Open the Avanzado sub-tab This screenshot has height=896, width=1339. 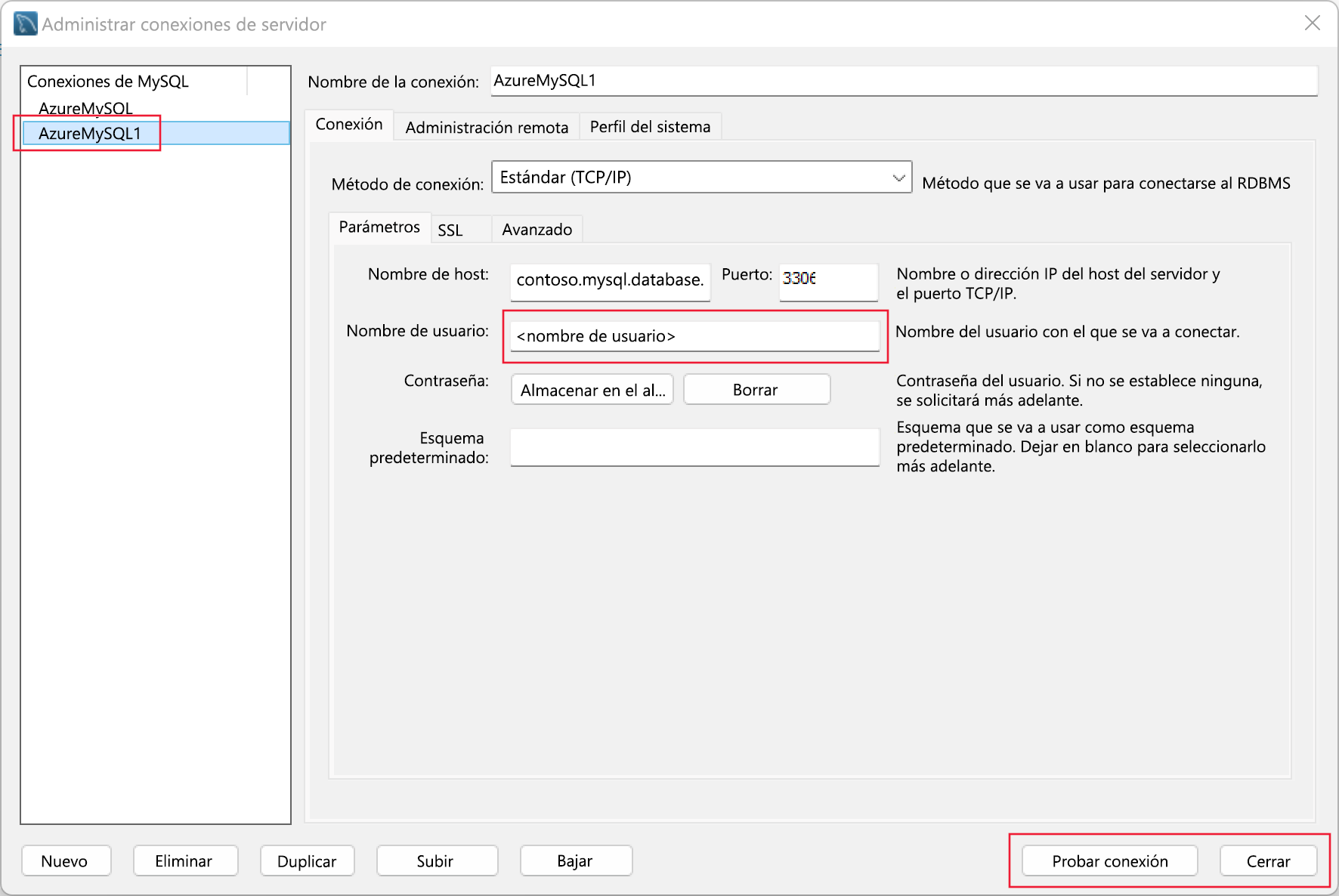click(x=537, y=230)
